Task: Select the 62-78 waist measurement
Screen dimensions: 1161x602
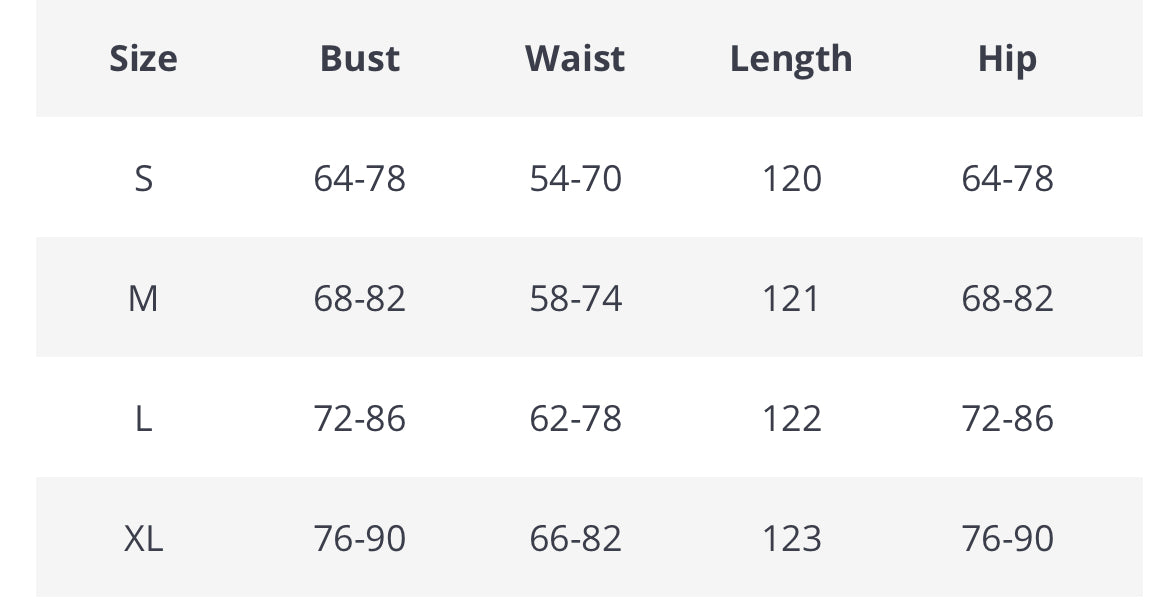Action: click(x=575, y=419)
